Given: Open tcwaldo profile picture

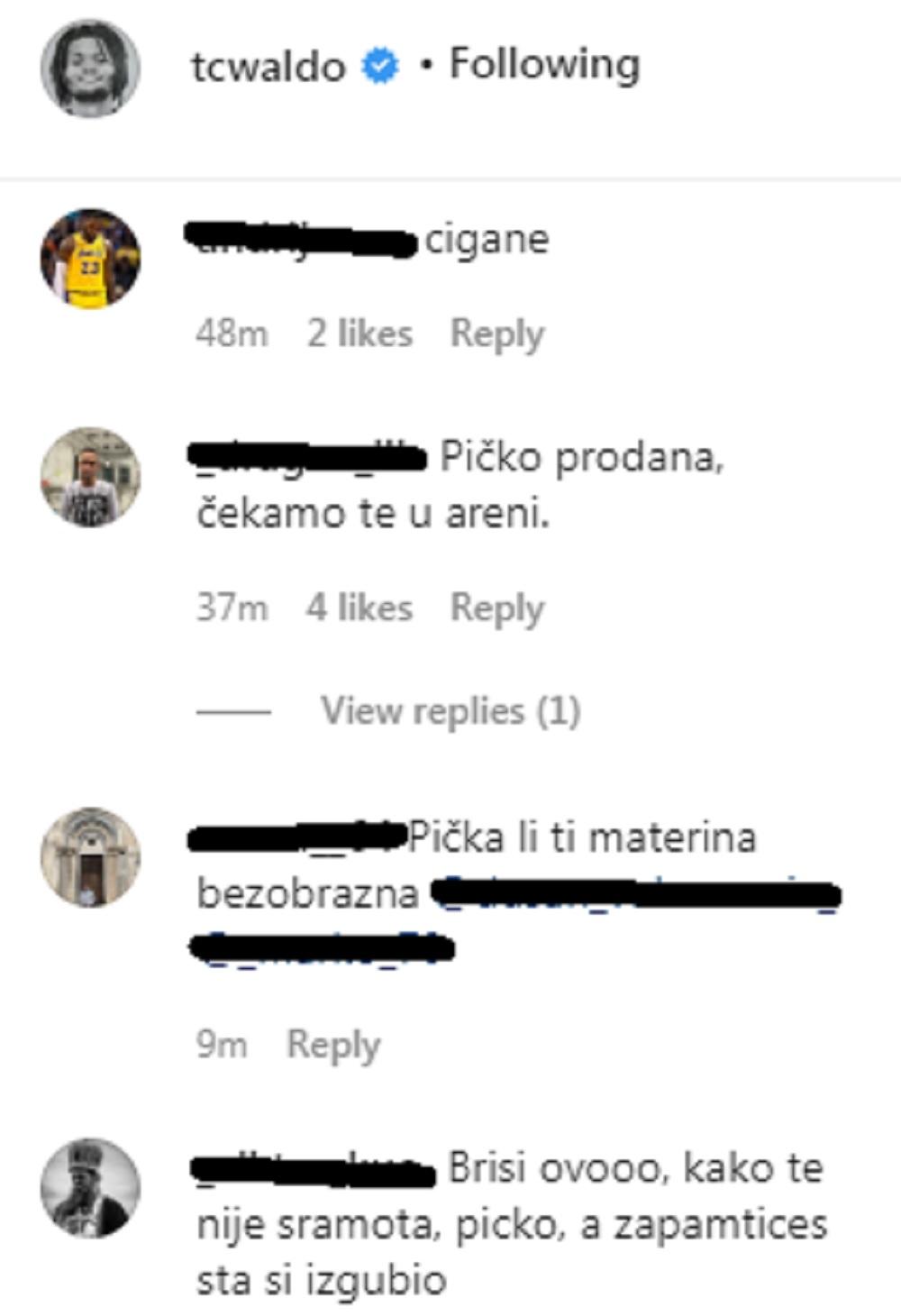Looking at the screenshot, I should pos(90,68).
